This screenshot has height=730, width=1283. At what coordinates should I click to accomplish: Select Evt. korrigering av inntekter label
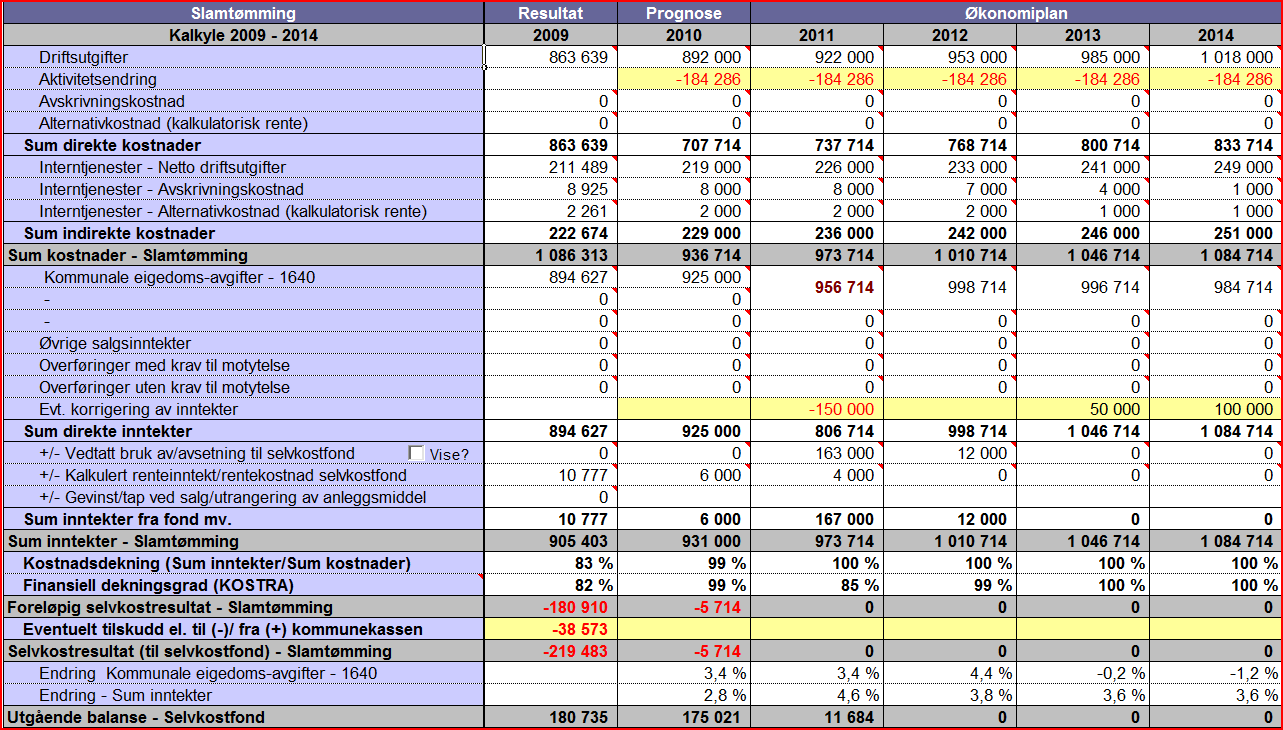coord(243,409)
